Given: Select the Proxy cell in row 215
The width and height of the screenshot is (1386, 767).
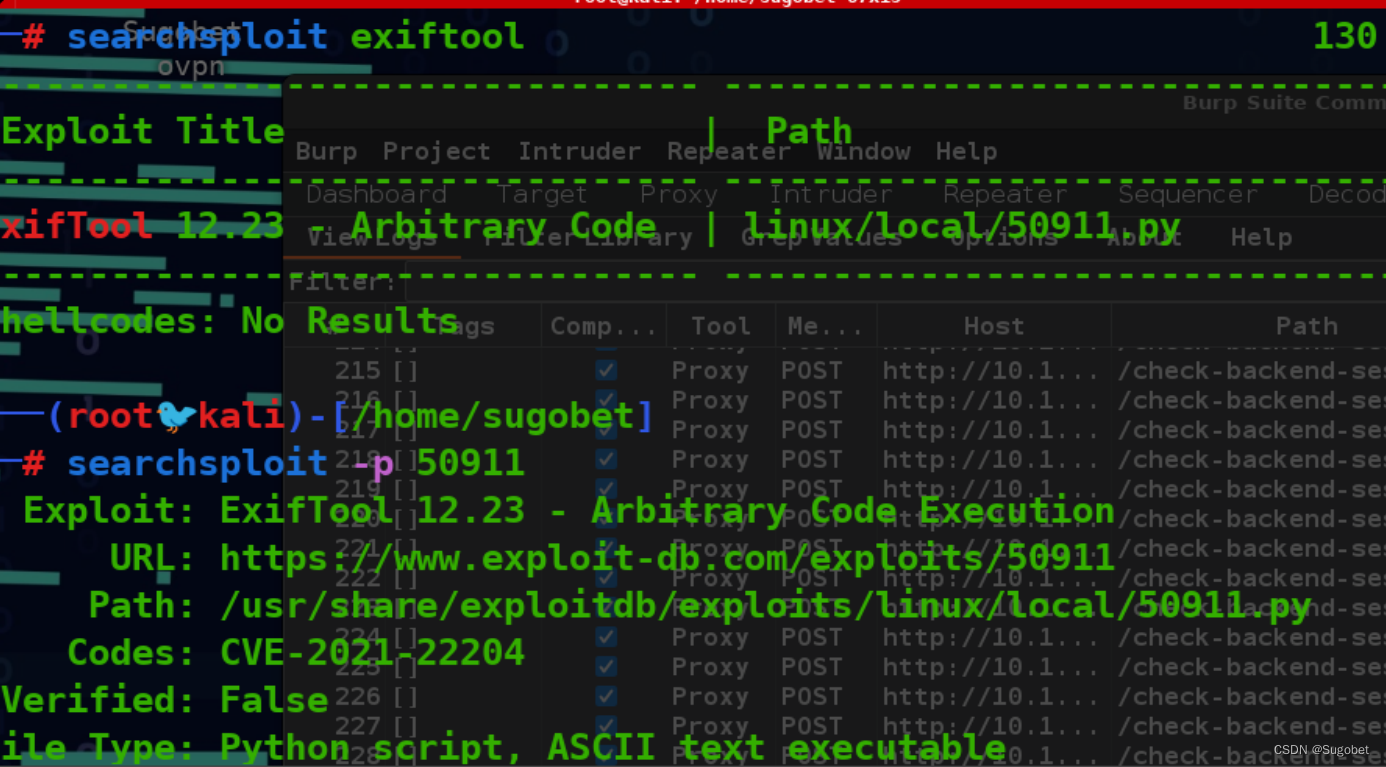Looking at the screenshot, I should [x=710, y=370].
